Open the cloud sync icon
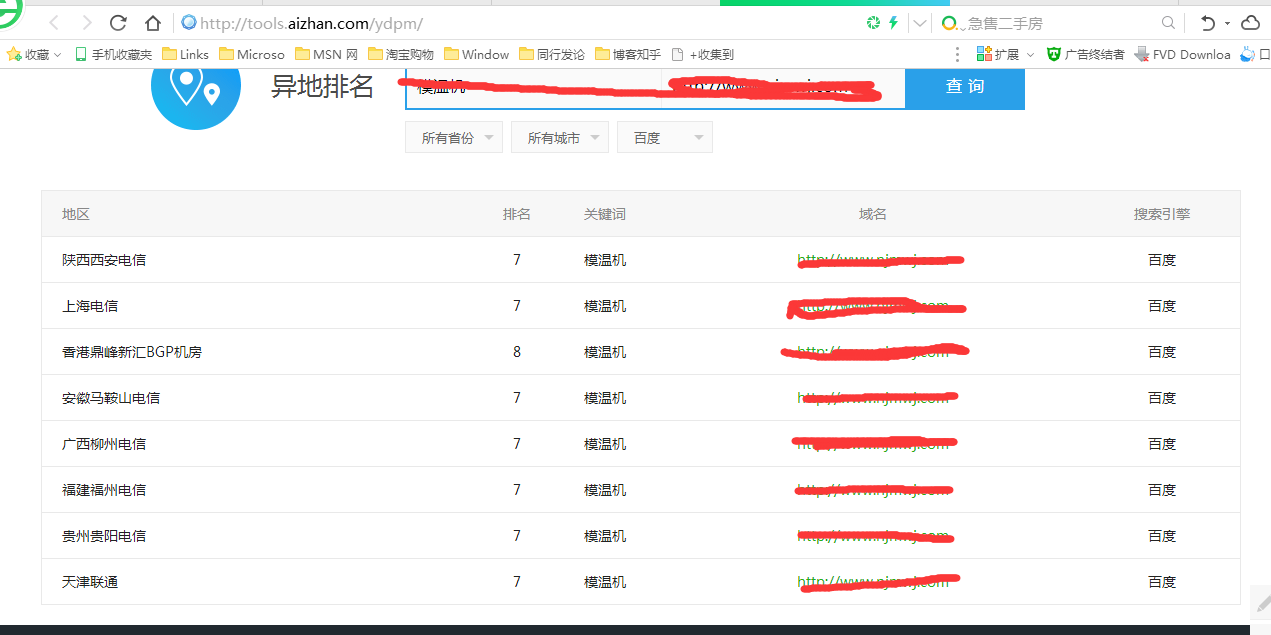This screenshot has height=635, width=1271. pos(1251,23)
